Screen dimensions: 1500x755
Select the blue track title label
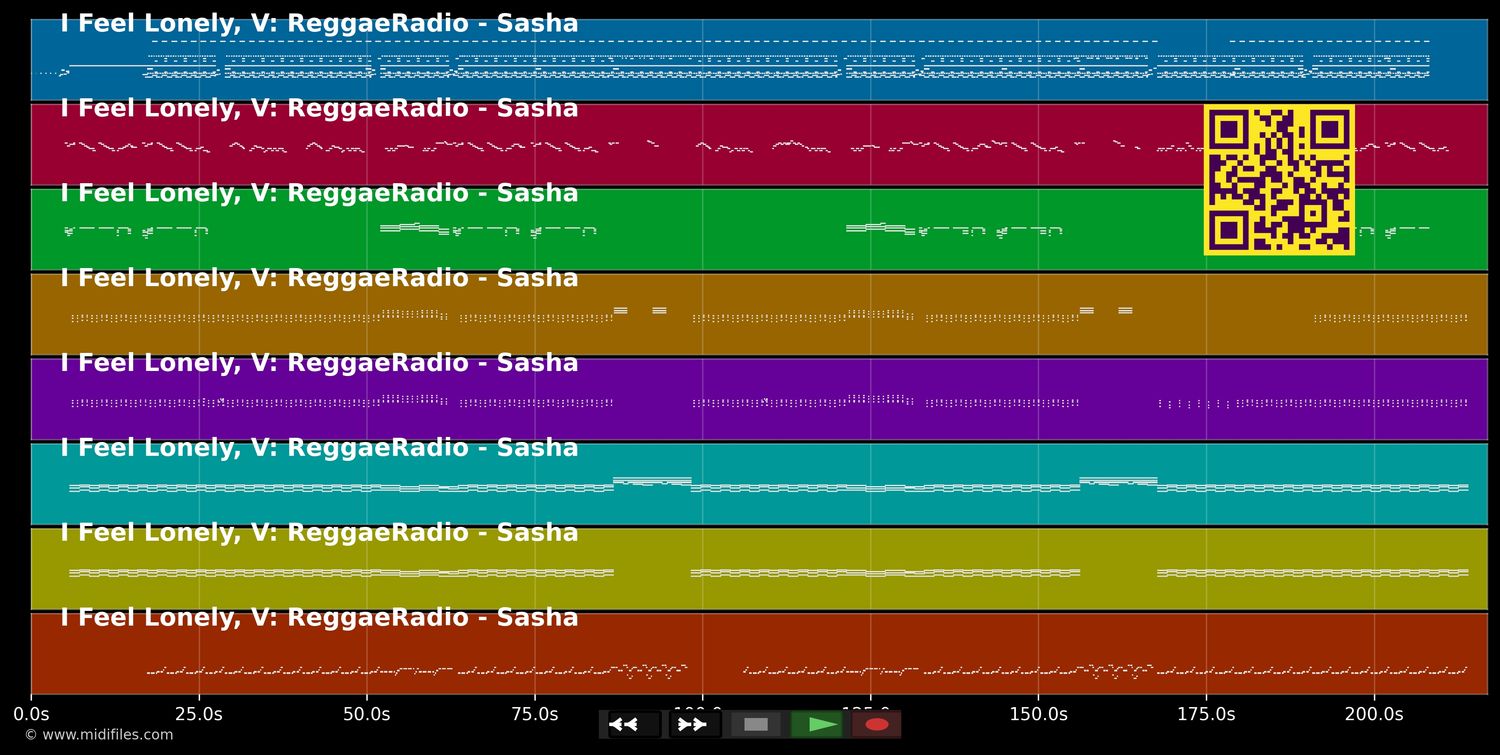[319, 24]
